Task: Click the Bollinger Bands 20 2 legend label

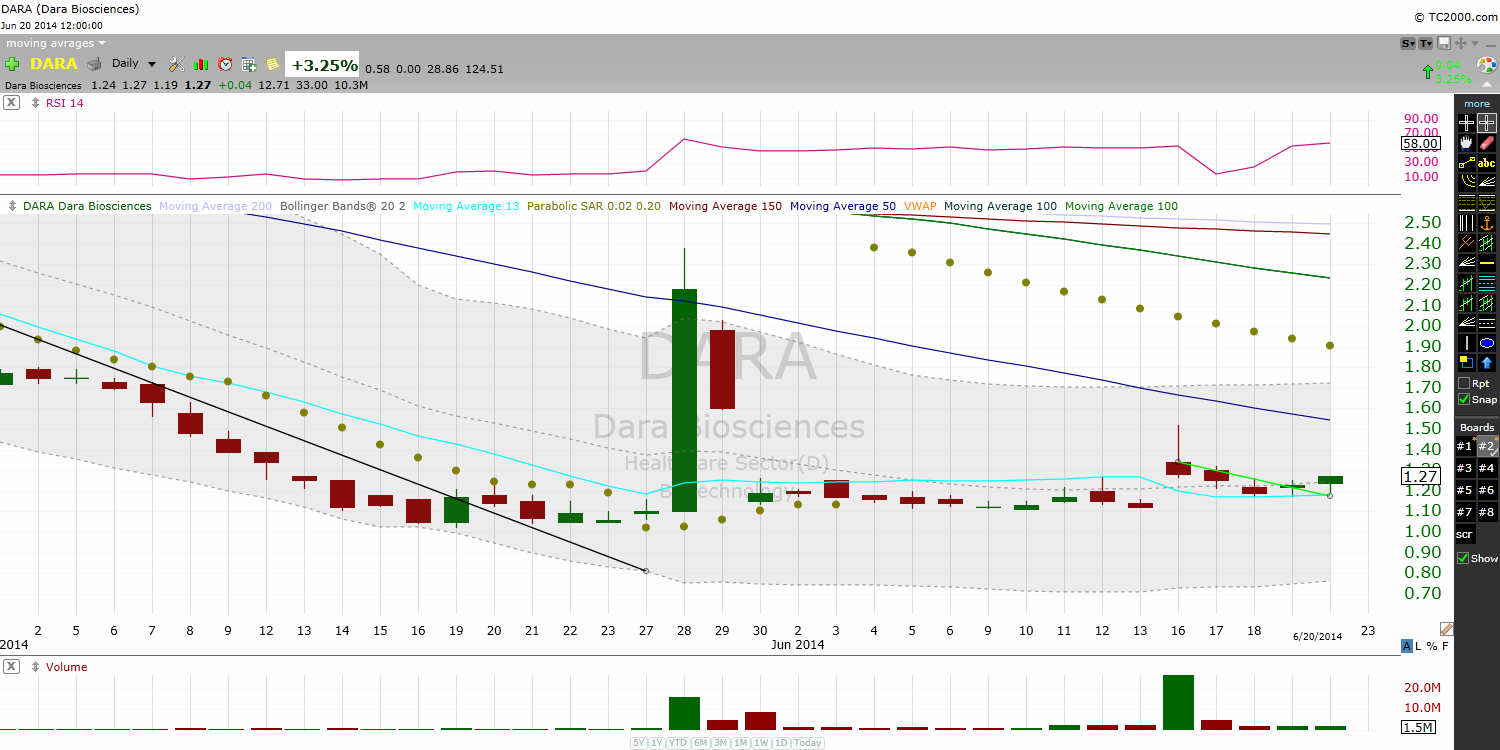Action: click(x=342, y=206)
